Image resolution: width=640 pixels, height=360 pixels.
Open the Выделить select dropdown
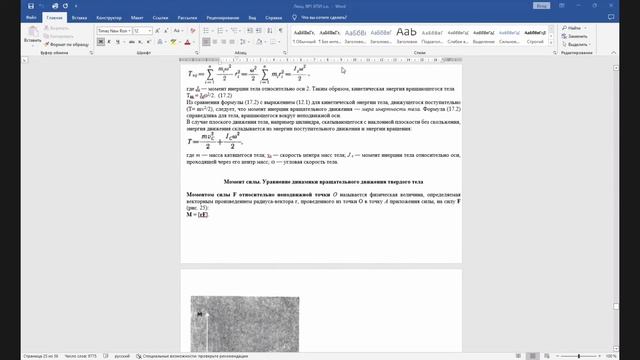pos(576,44)
